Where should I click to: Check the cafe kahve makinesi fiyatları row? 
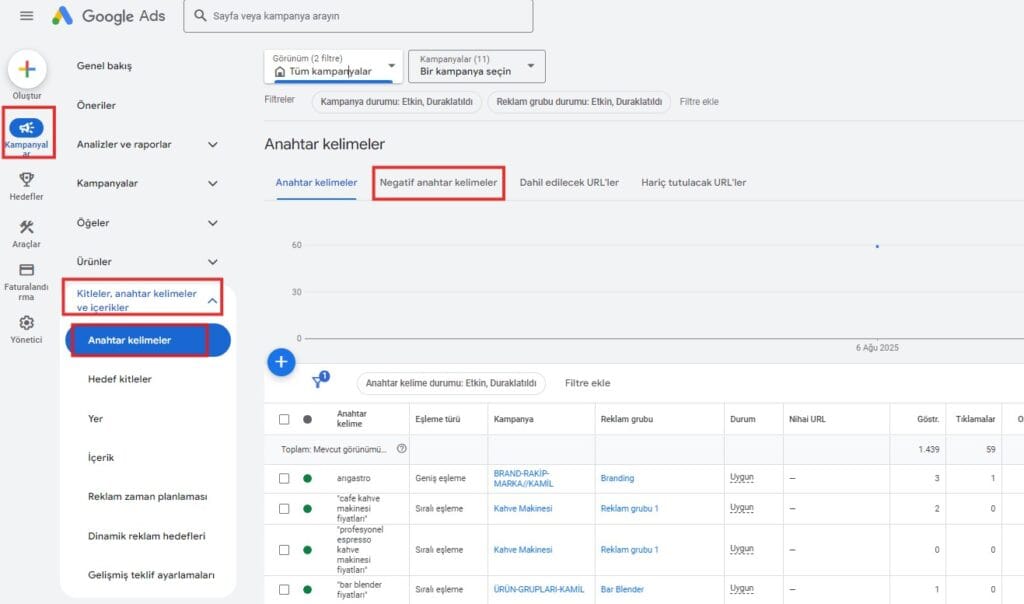coord(284,509)
